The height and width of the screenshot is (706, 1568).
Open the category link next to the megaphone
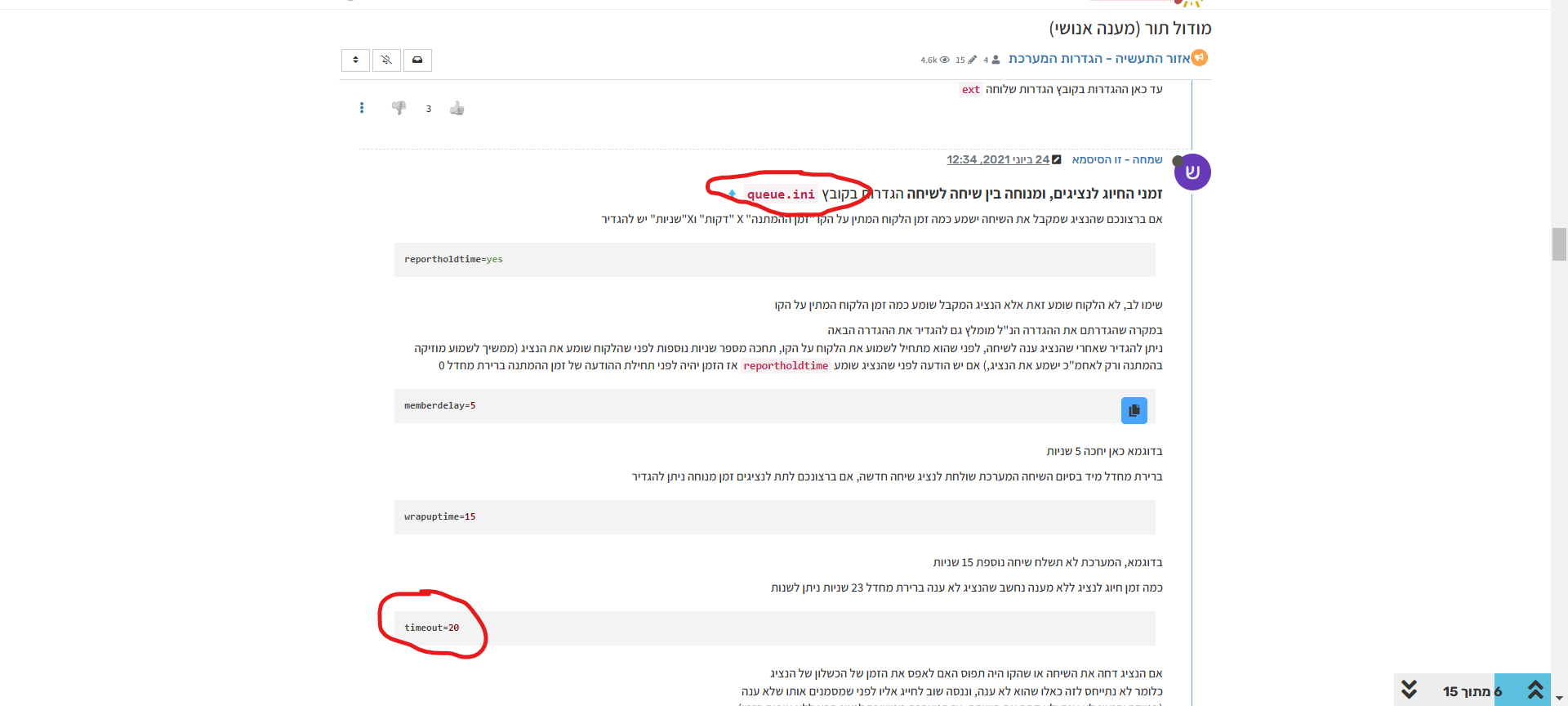(1098, 59)
